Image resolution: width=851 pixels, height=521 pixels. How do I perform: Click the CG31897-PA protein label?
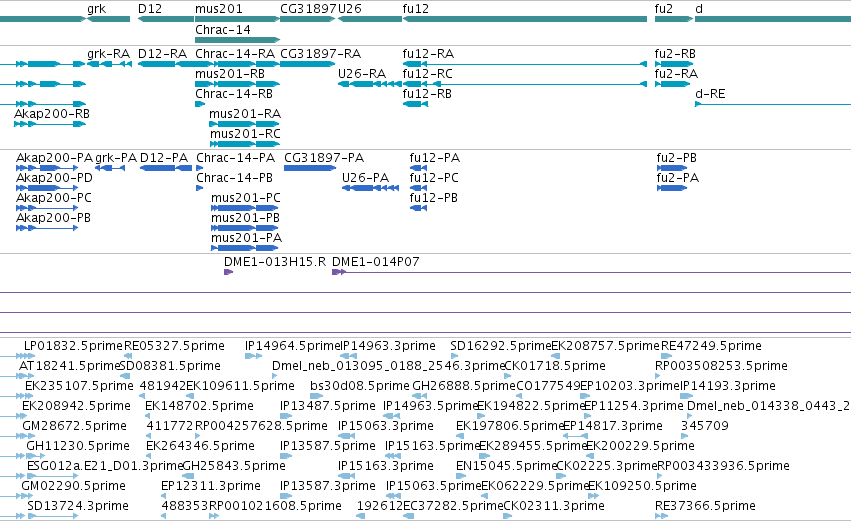point(324,158)
